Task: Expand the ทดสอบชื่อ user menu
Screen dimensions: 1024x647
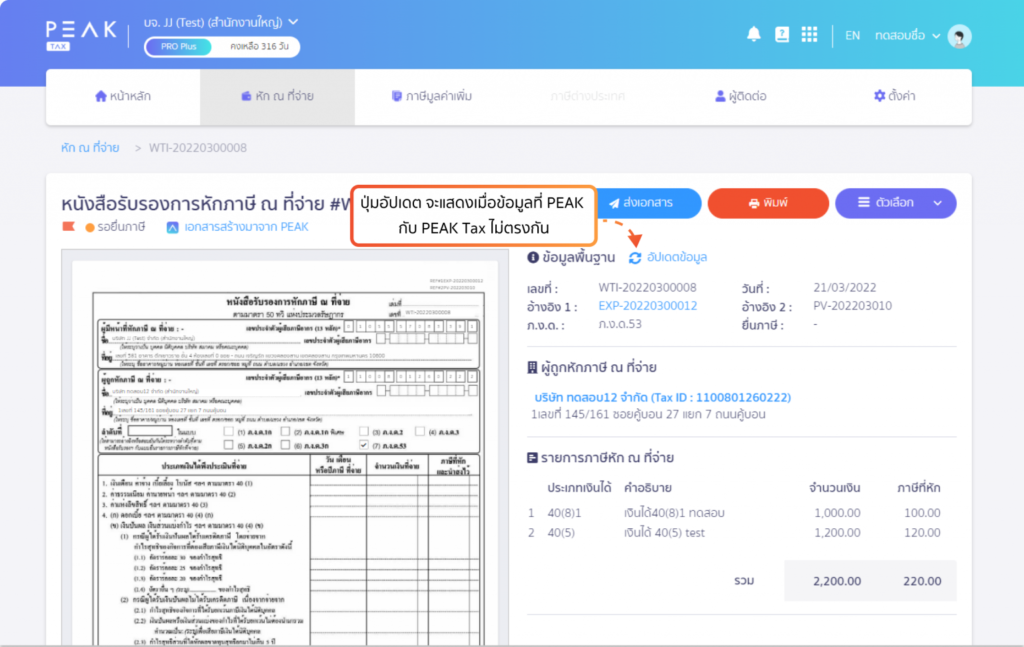Action: click(907, 35)
